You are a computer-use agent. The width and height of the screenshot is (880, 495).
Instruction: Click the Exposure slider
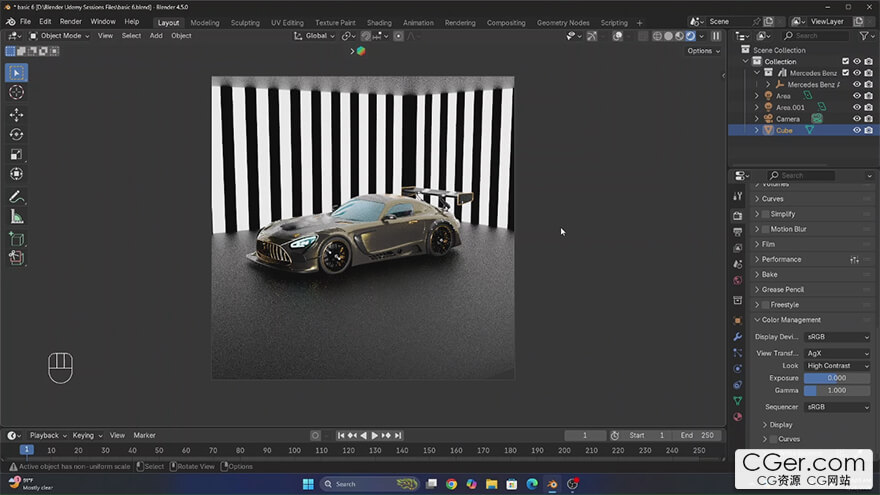pyautogui.click(x=837, y=378)
